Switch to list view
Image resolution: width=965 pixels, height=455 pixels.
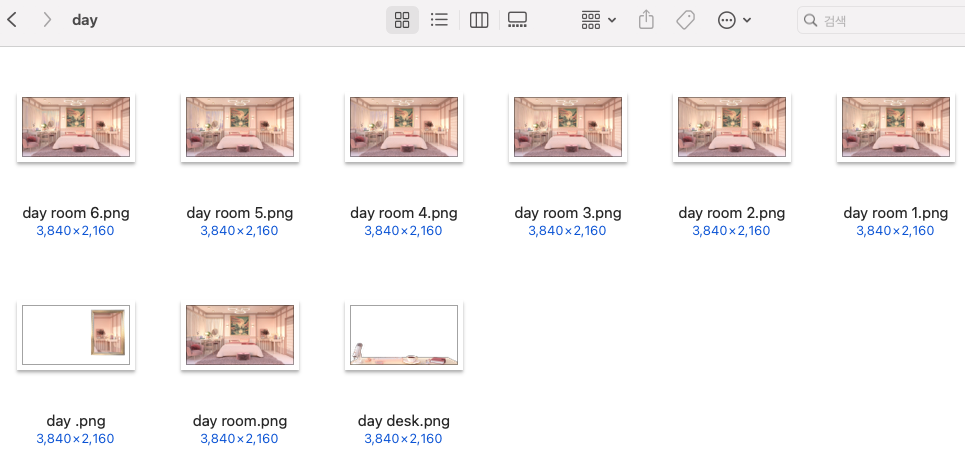click(x=439, y=20)
